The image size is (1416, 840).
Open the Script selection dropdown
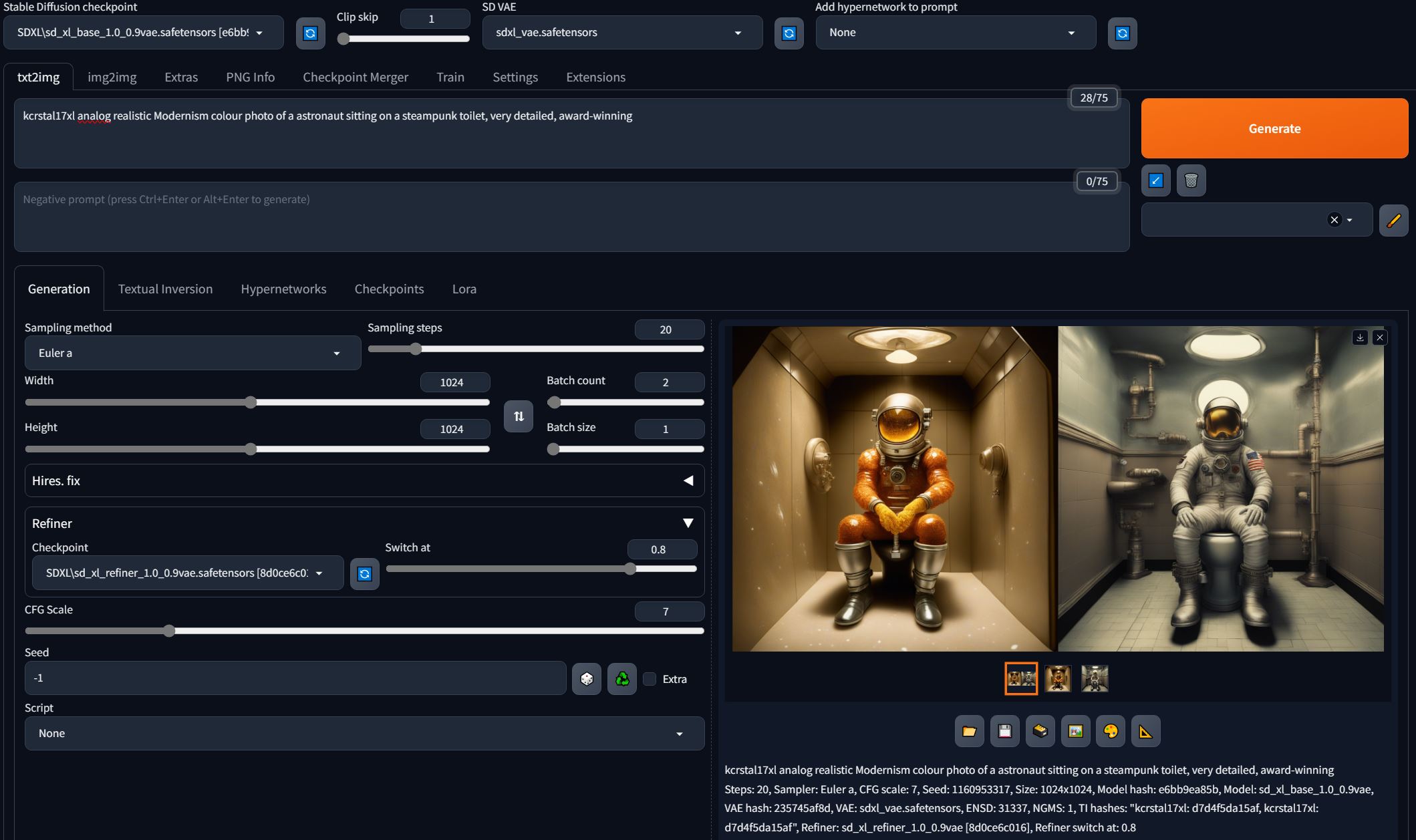364,733
